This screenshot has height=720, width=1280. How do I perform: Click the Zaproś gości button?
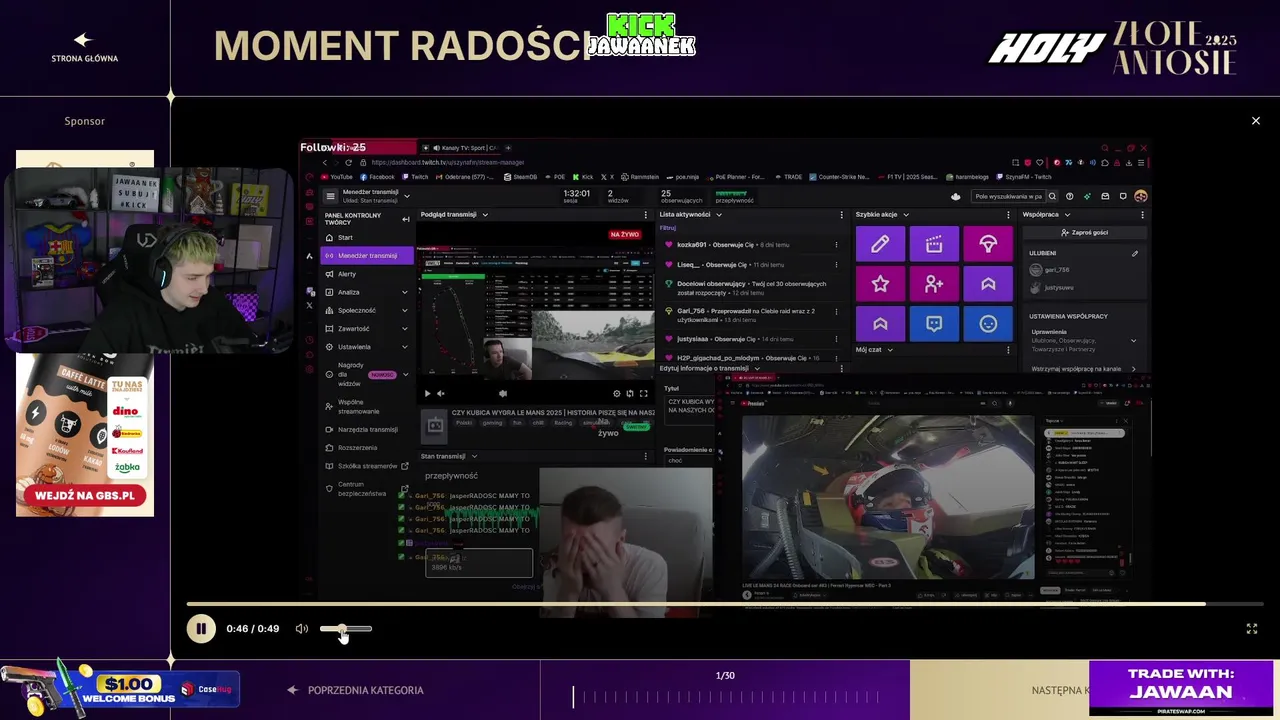click(x=1084, y=232)
